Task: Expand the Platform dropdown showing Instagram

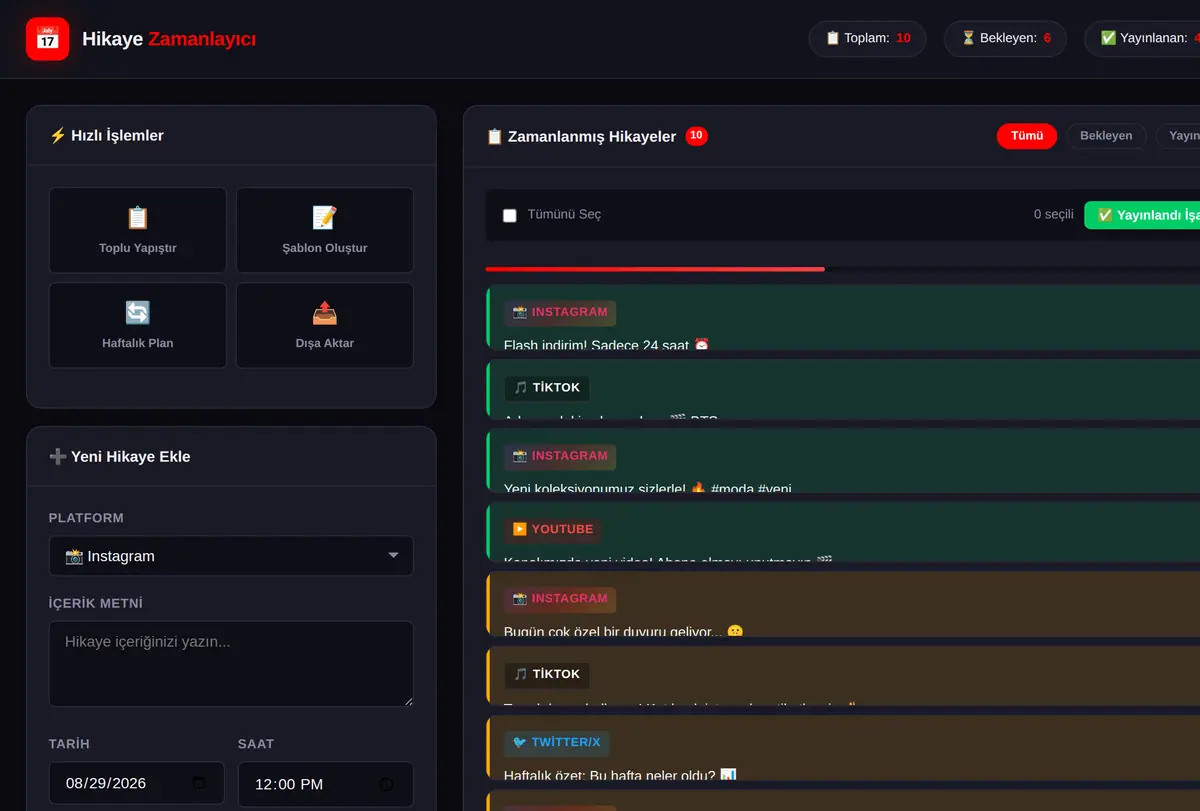Action: pyautogui.click(x=231, y=556)
